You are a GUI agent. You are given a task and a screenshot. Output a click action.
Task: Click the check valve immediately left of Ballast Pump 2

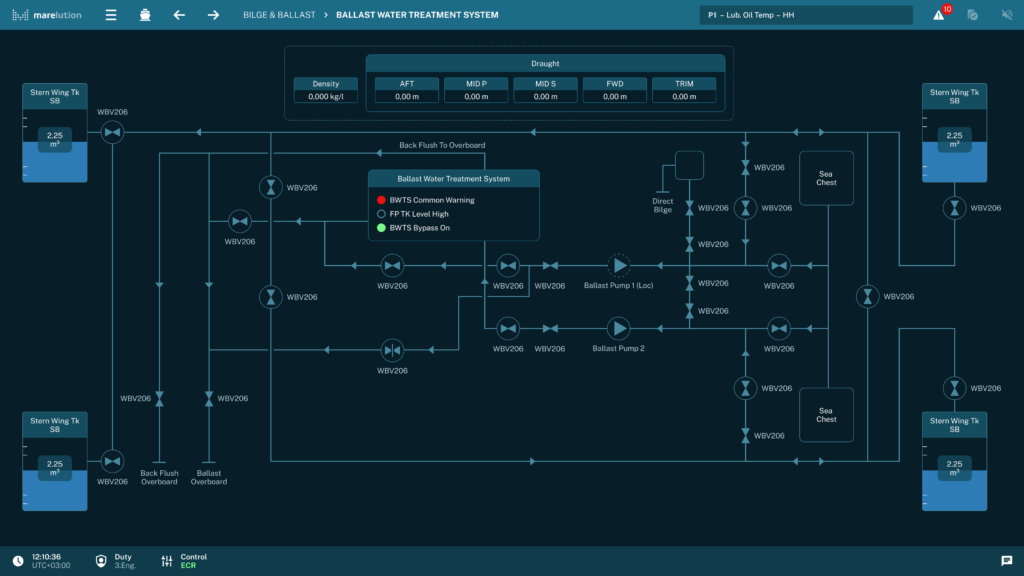click(x=551, y=328)
